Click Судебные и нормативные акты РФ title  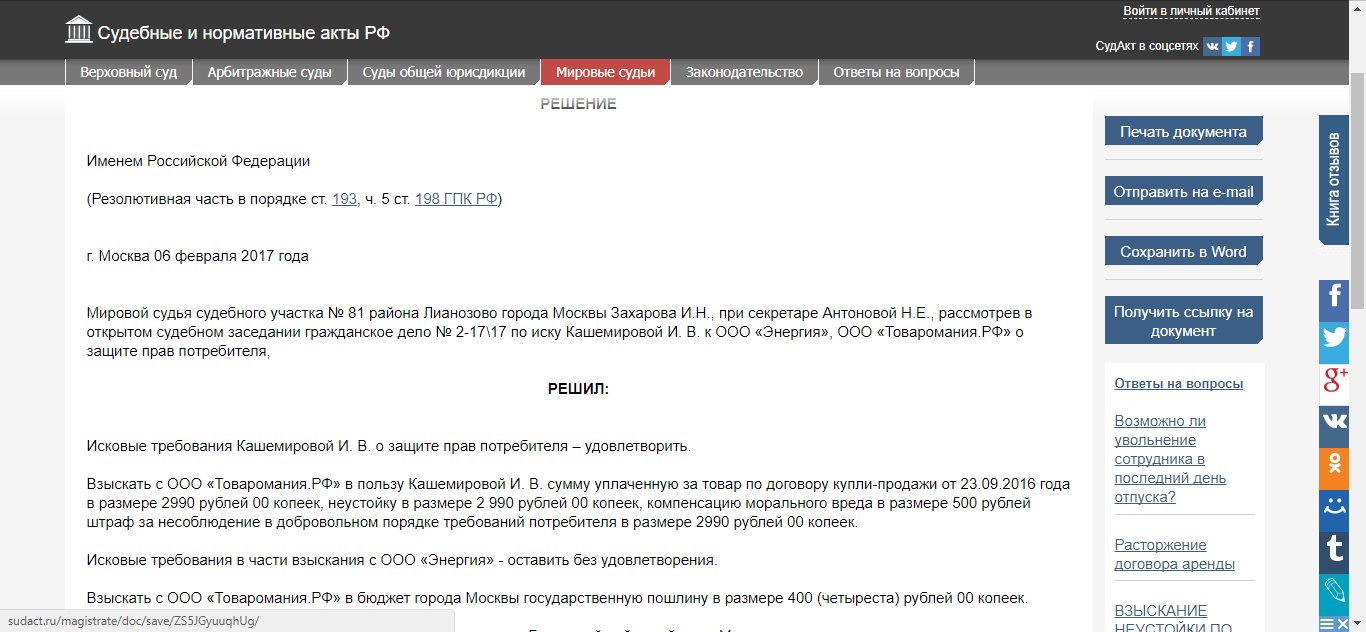coord(243,33)
